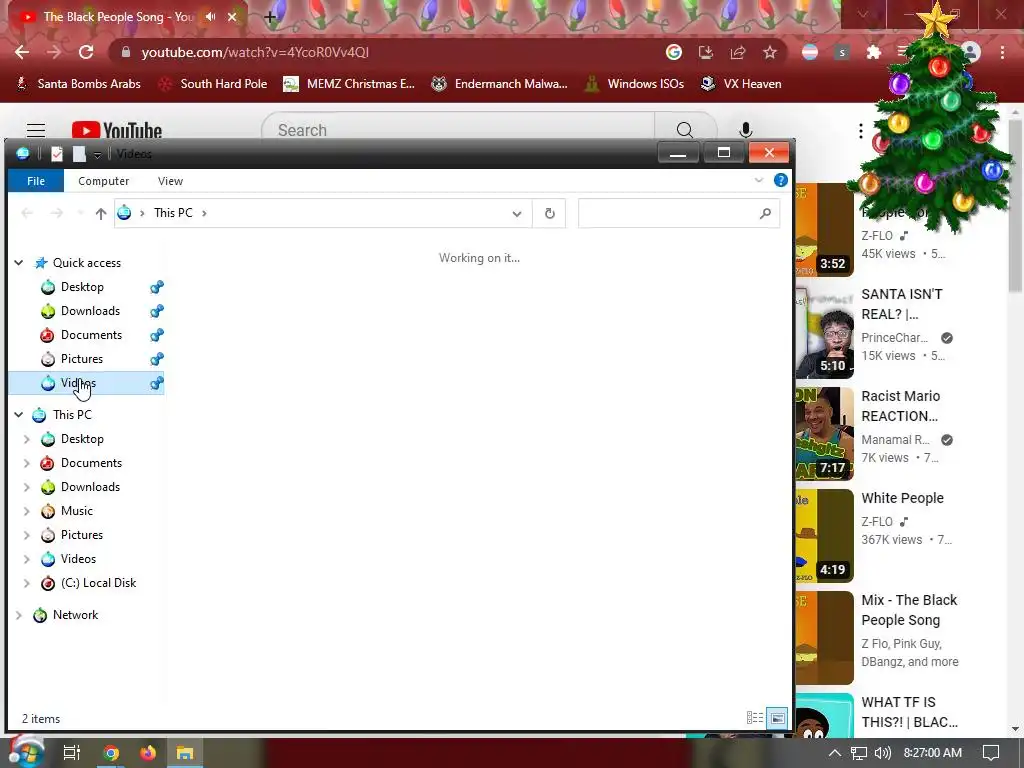The width and height of the screenshot is (1024, 768).
Task: Click the Explorer search box
Action: [x=679, y=214]
